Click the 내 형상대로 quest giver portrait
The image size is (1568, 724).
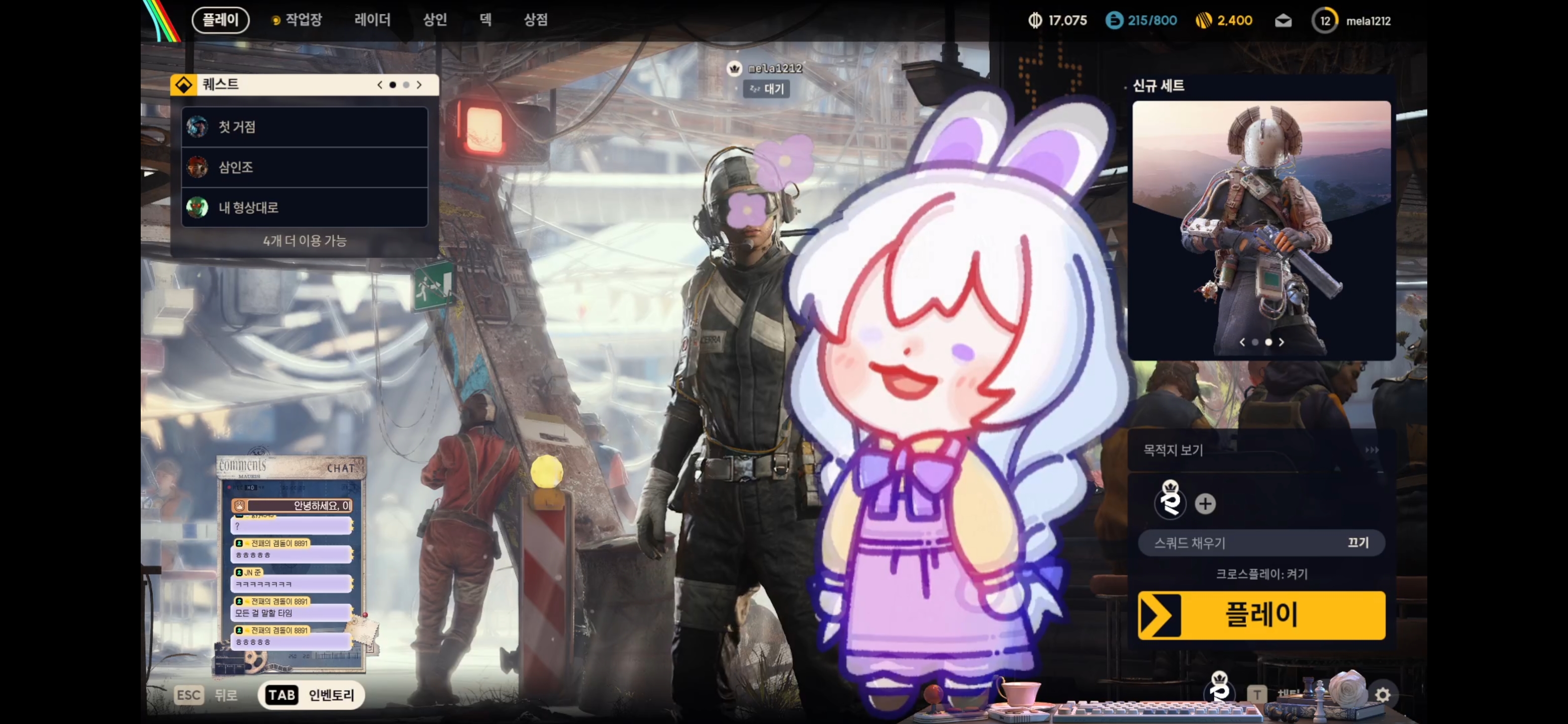(197, 207)
